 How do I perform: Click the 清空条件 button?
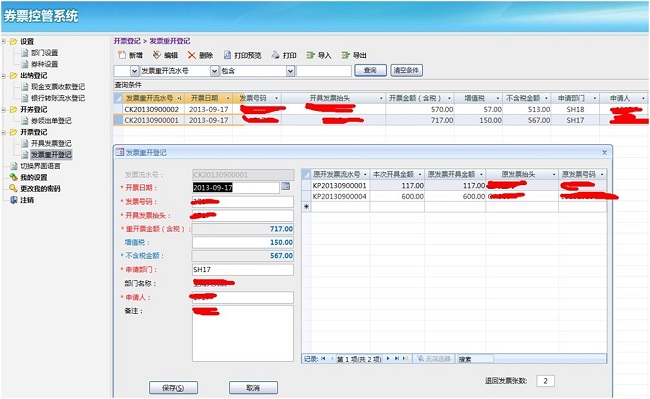tap(406, 70)
